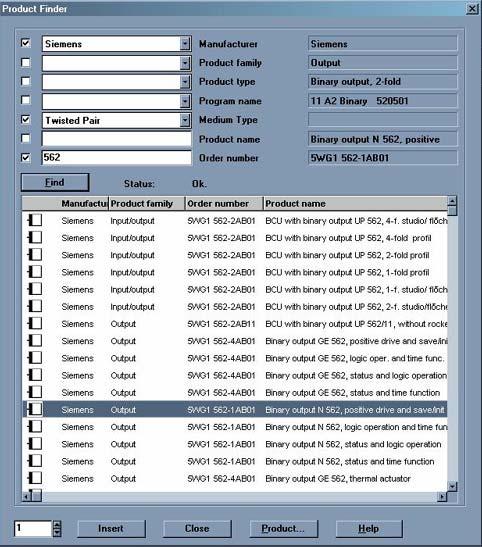Uncheck the Medium Type filter checkbox
The height and width of the screenshot is (547, 482).
[25, 120]
